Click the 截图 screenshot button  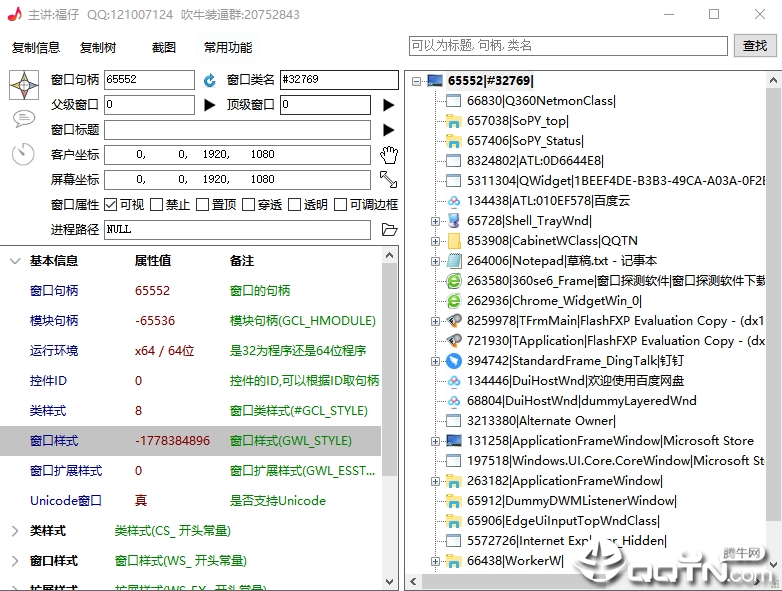pos(164,47)
